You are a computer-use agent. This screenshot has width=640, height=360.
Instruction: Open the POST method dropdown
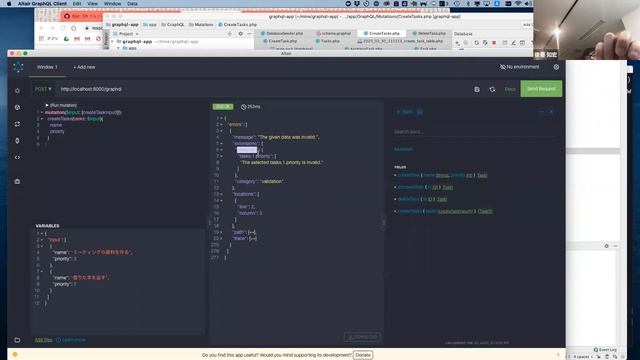tap(43, 89)
